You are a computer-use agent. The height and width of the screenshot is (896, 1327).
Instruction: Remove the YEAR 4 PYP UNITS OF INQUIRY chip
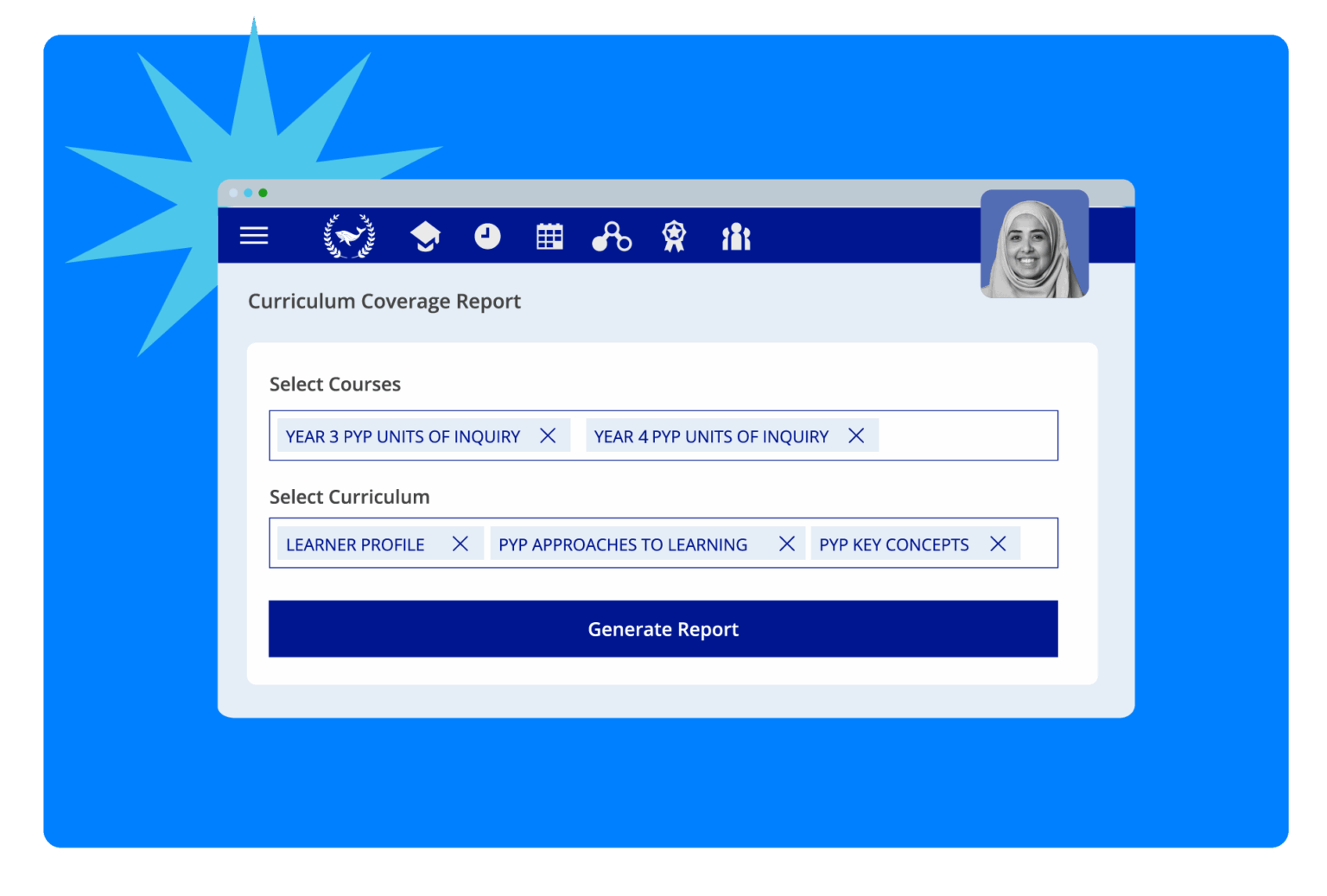tap(856, 436)
